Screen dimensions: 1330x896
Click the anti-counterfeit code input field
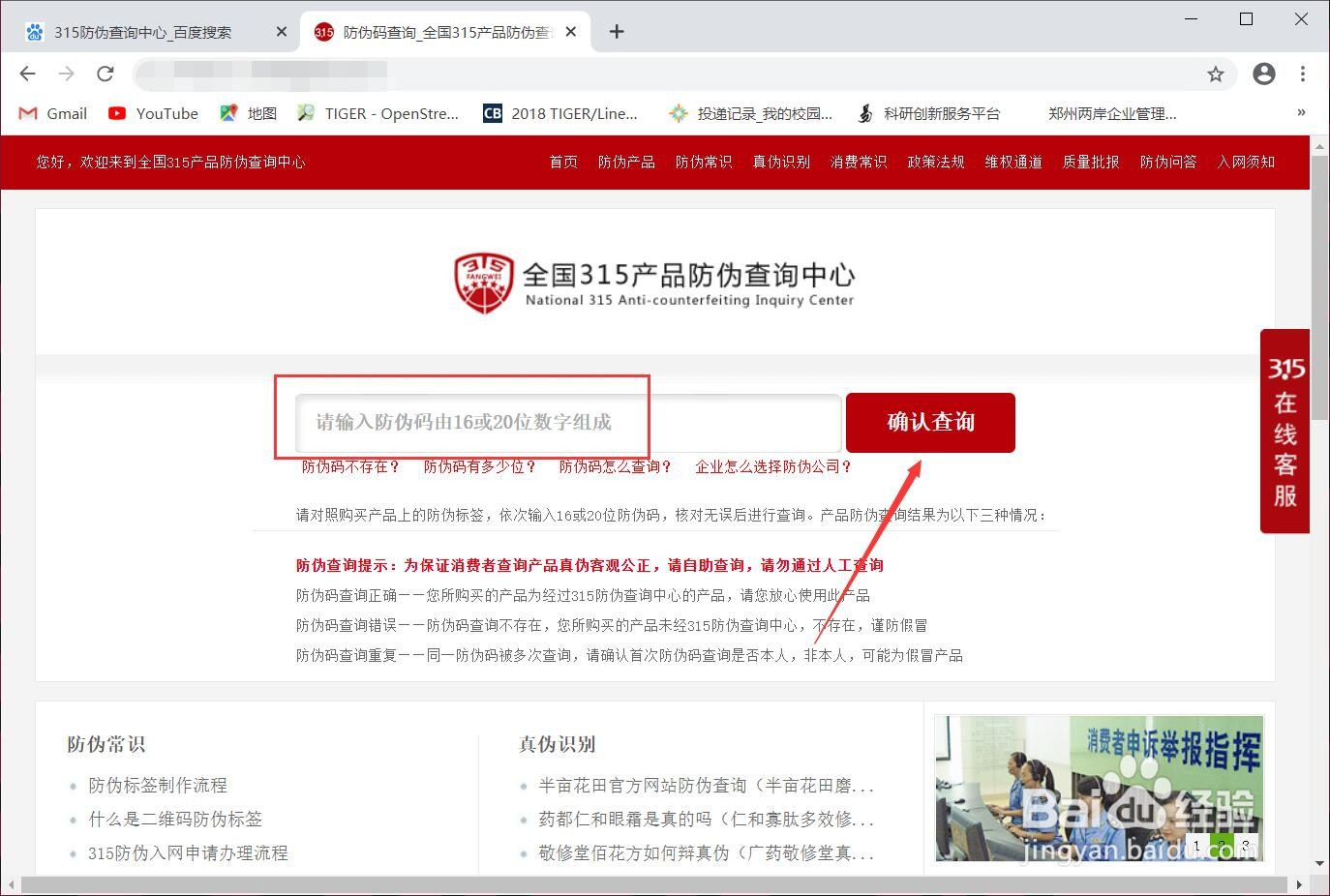click(x=568, y=423)
